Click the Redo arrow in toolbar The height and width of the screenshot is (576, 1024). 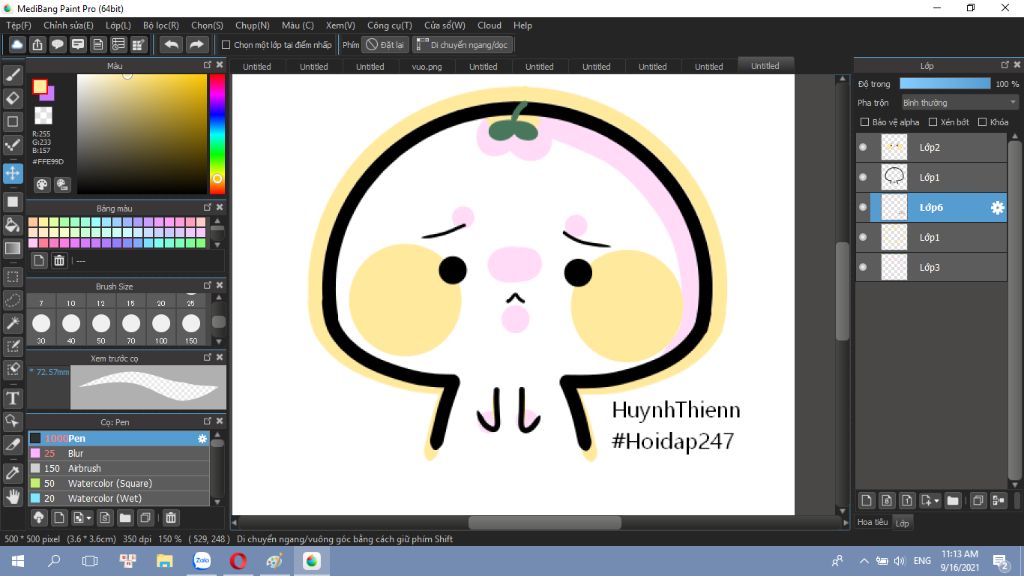coord(196,44)
